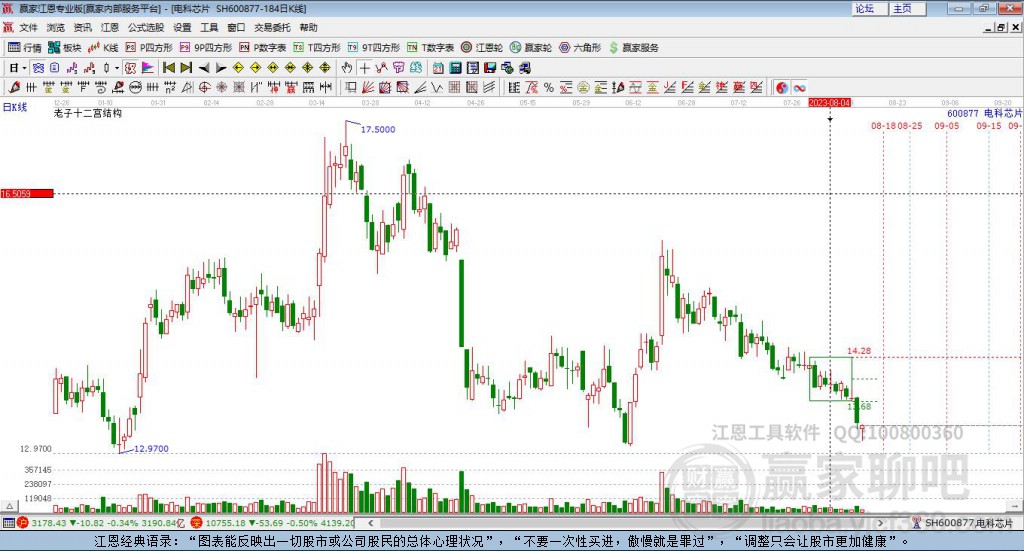This screenshot has height=551, width=1024.
Task: Open the 文件 menu
Action: point(28,27)
